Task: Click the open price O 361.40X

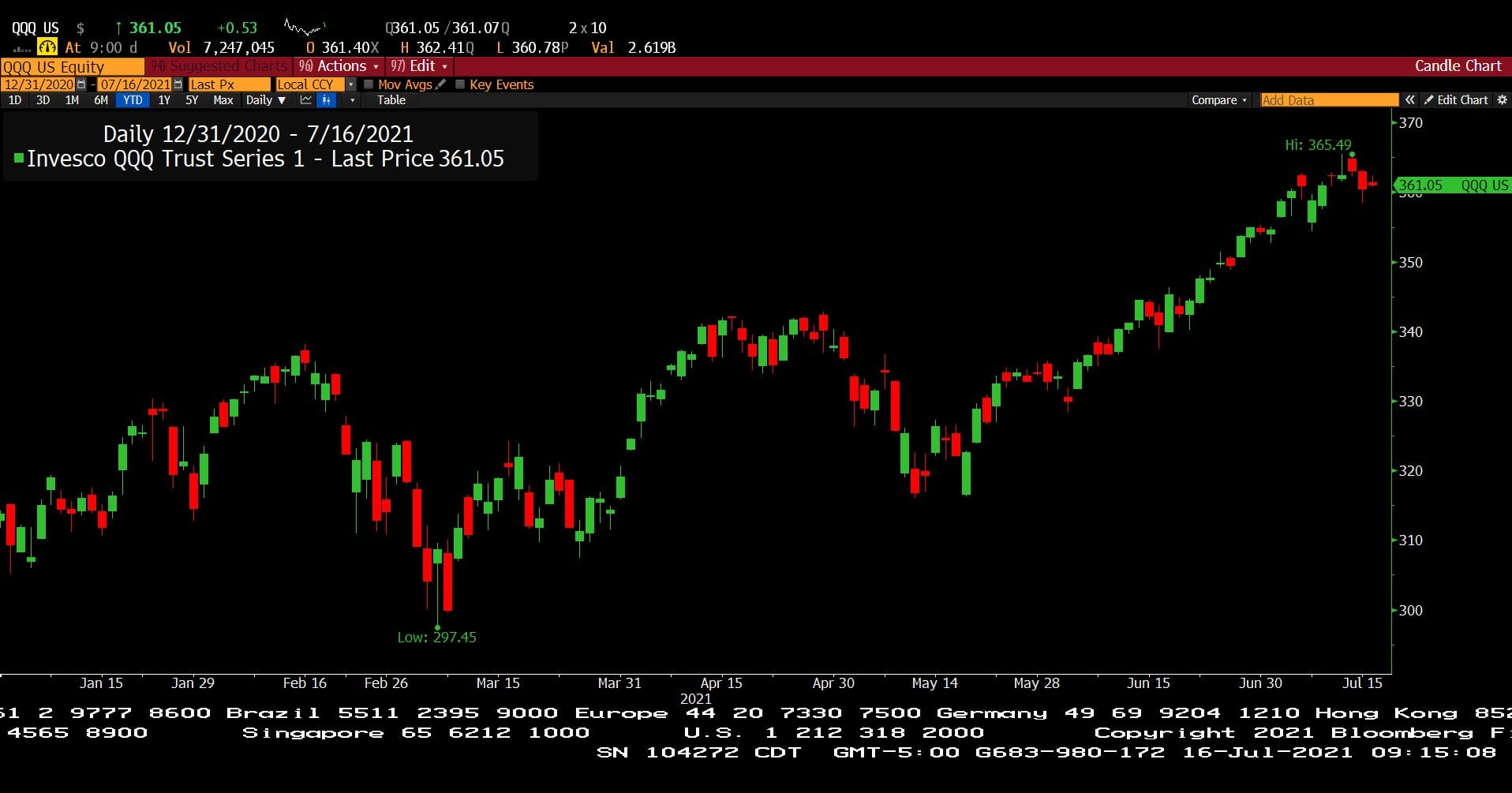Action: [x=342, y=48]
